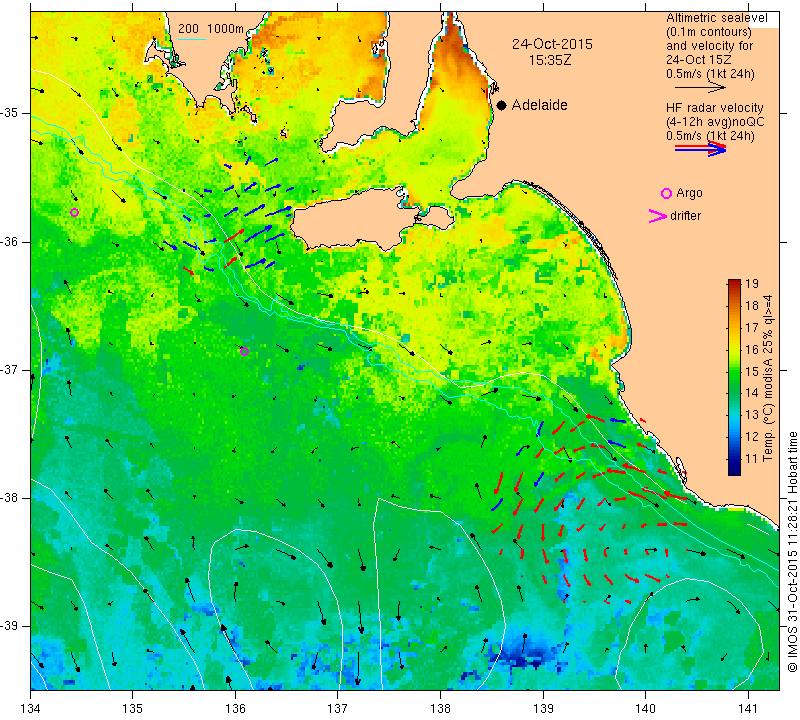This screenshot has height=720, width=800.
Task: Click the time text 15:35Z
Action: click(x=549, y=60)
